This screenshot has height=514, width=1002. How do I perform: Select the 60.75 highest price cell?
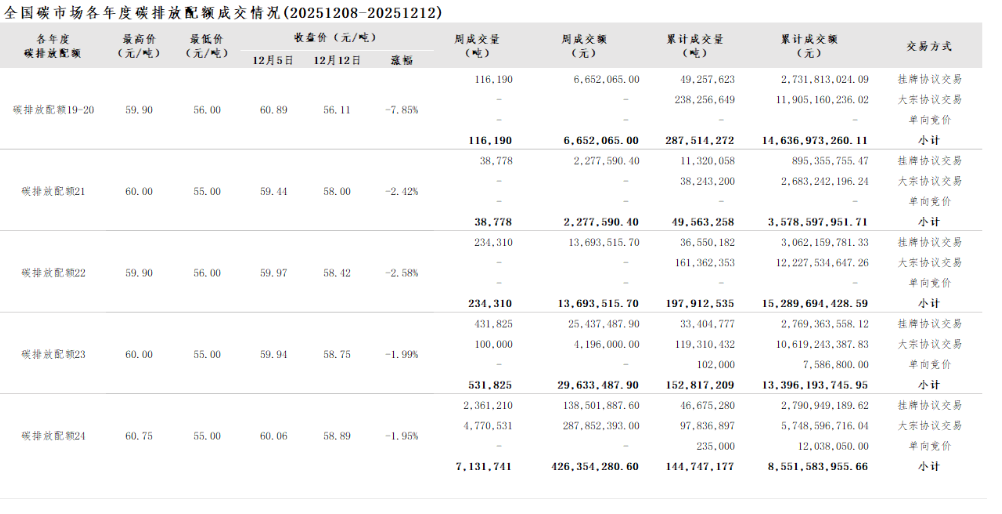tap(139, 436)
